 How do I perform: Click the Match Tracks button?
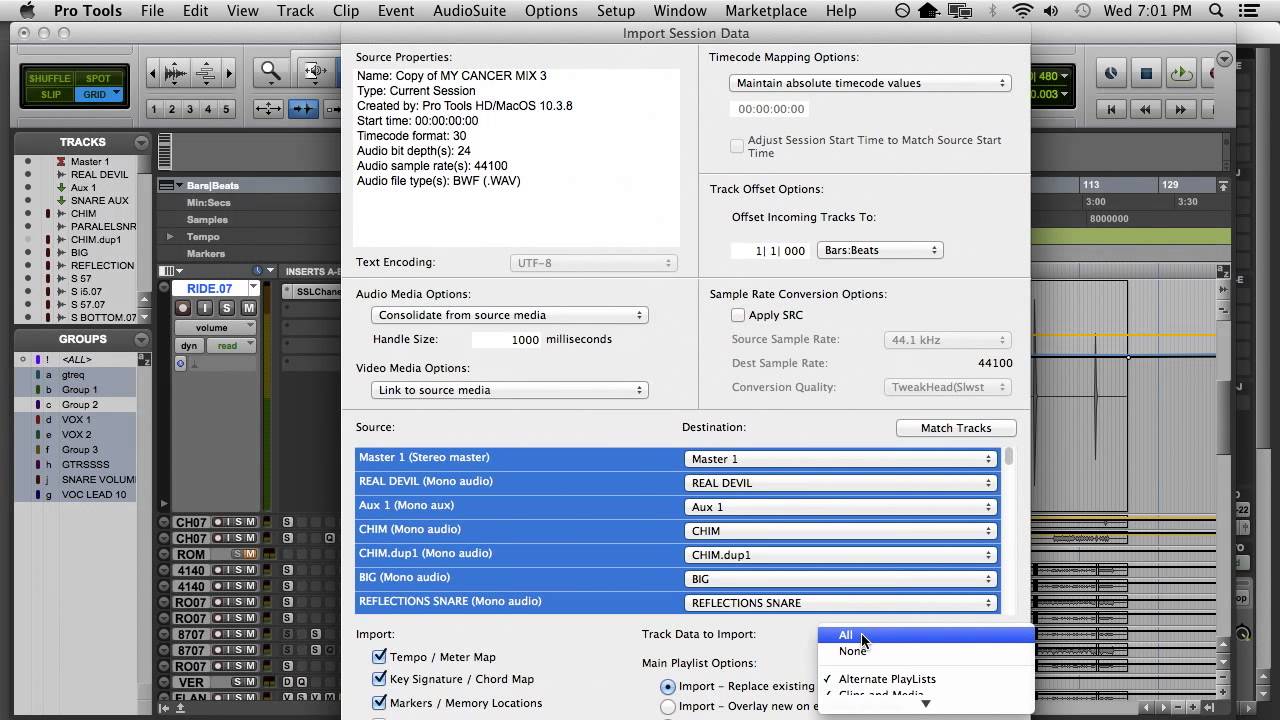tap(956, 428)
